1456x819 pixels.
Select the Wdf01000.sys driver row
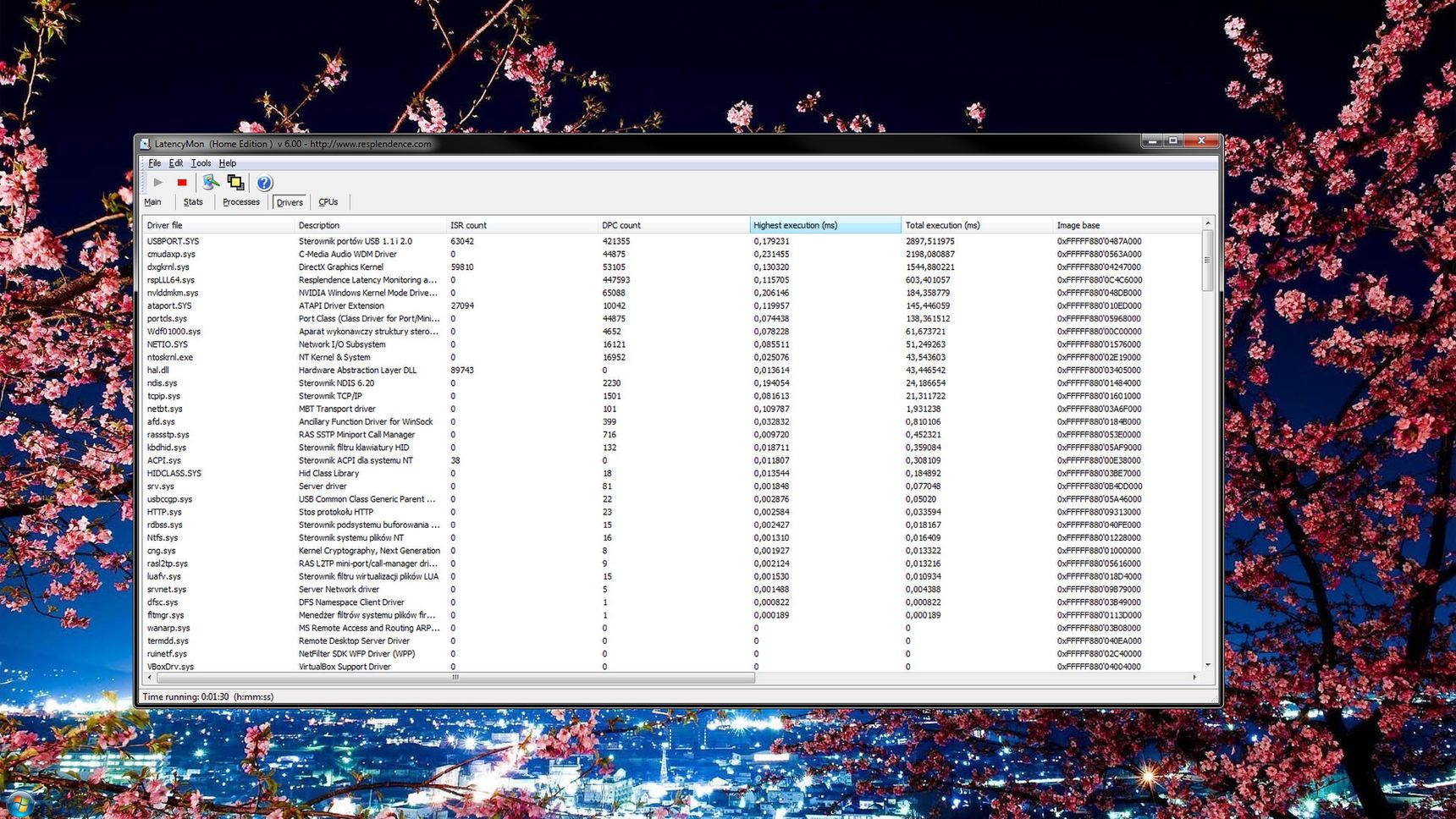tap(672, 332)
